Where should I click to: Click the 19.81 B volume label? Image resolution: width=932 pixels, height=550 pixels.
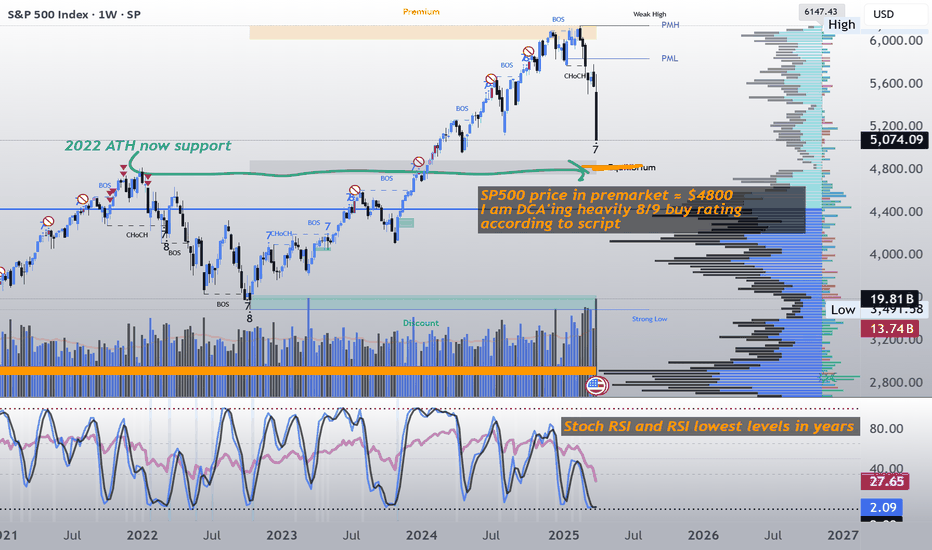click(x=890, y=299)
